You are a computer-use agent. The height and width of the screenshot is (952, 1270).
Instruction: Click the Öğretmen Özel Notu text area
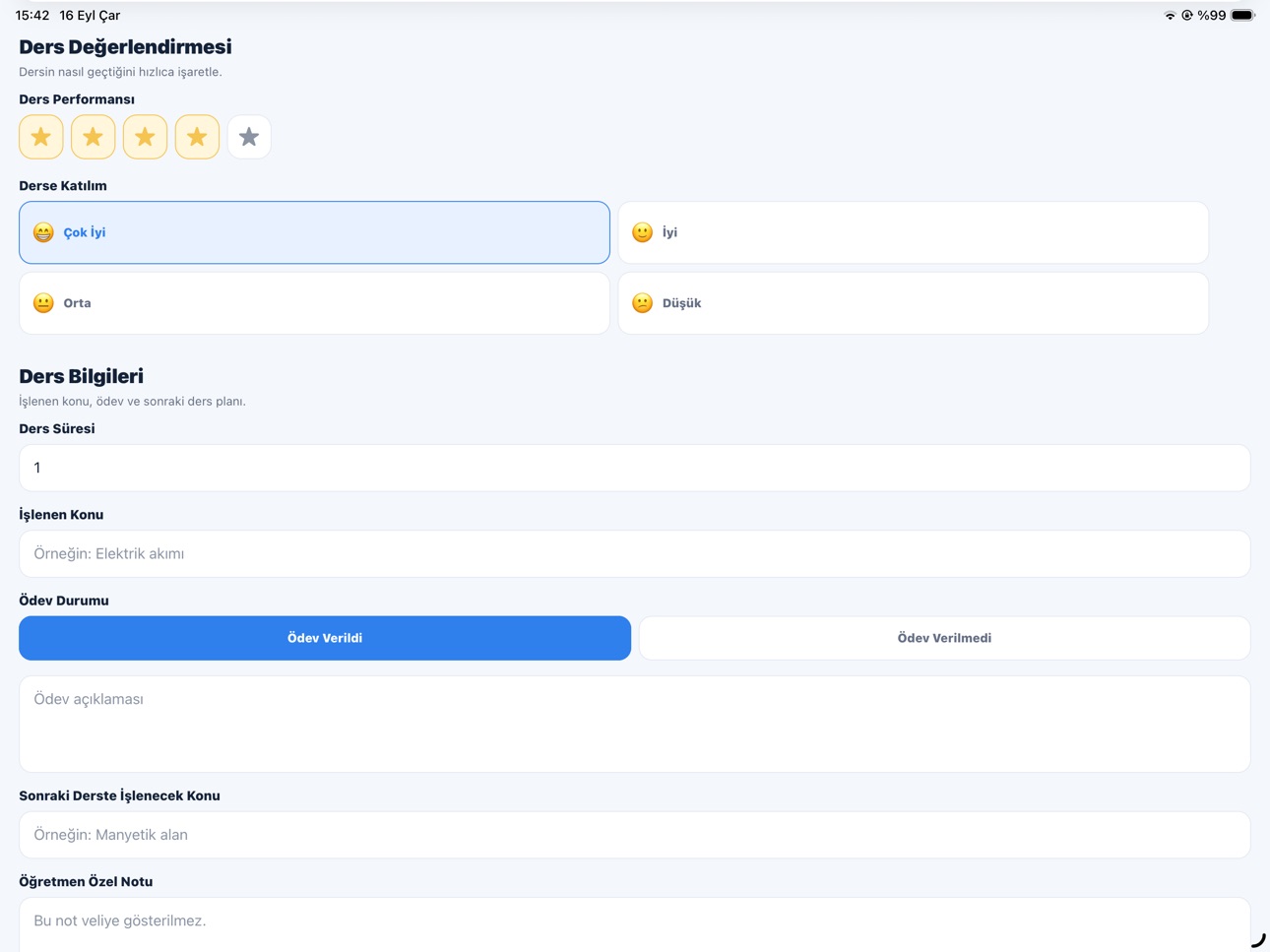coord(635,925)
